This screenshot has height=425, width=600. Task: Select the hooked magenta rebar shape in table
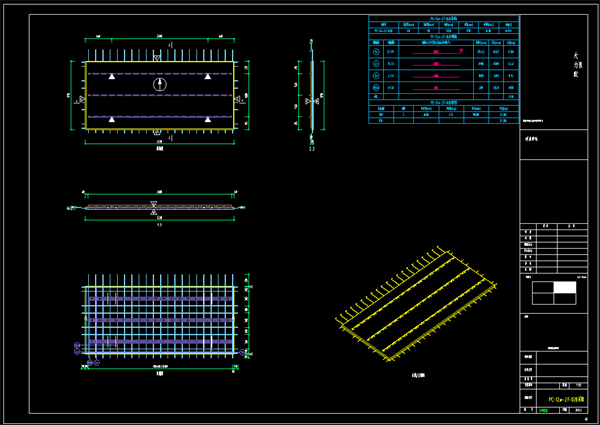(437, 52)
